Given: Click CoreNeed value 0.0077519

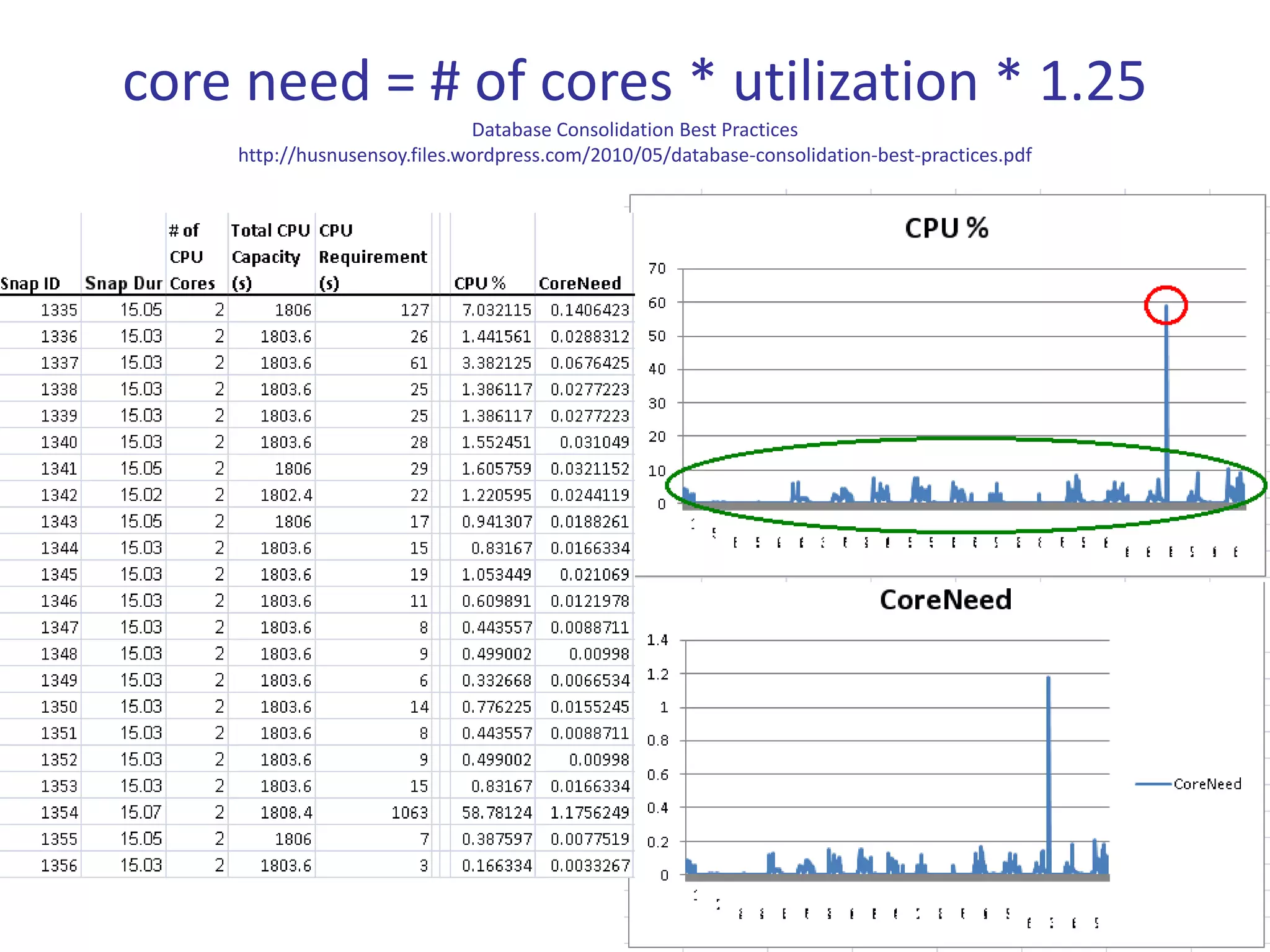Looking at the screenshot, I should tap(590, 839).
